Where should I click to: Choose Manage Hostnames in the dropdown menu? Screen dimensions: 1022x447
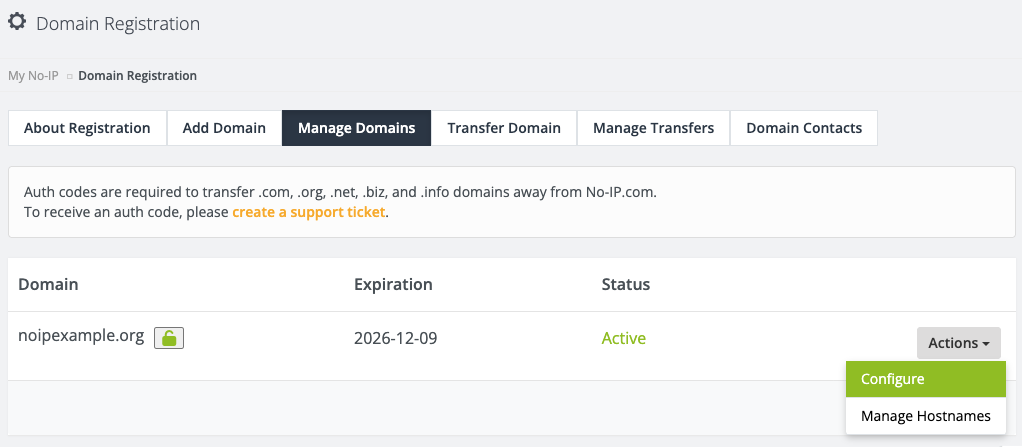(x=925, y=416)
